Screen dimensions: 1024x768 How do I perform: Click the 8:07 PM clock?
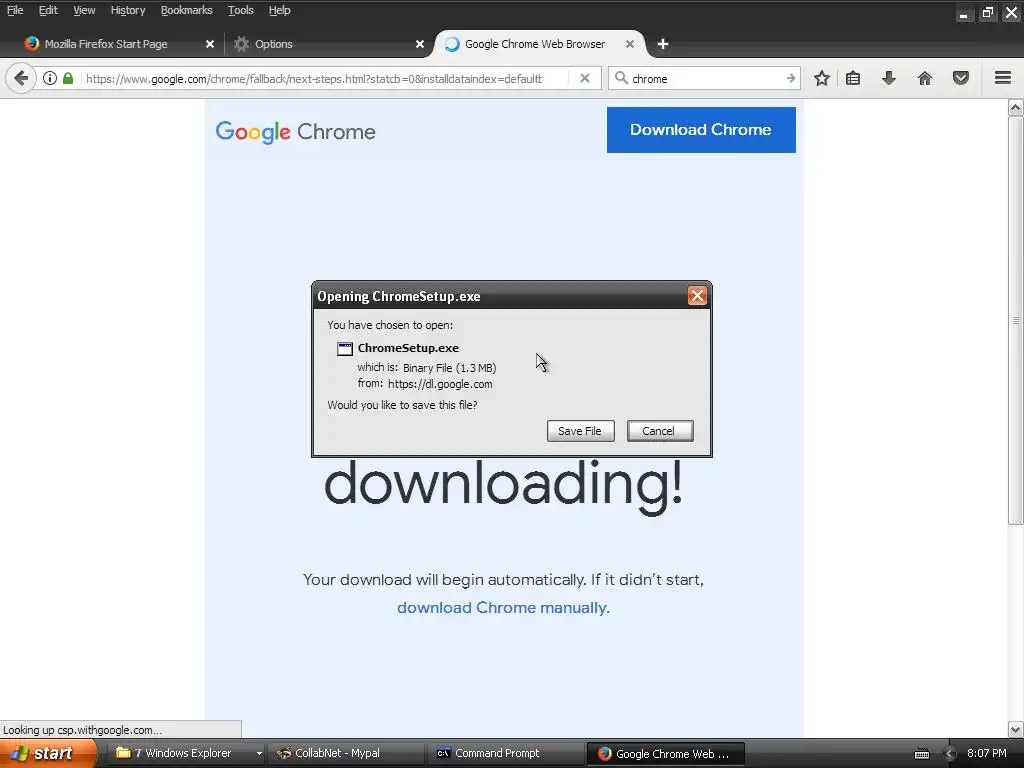click(987, 753)
